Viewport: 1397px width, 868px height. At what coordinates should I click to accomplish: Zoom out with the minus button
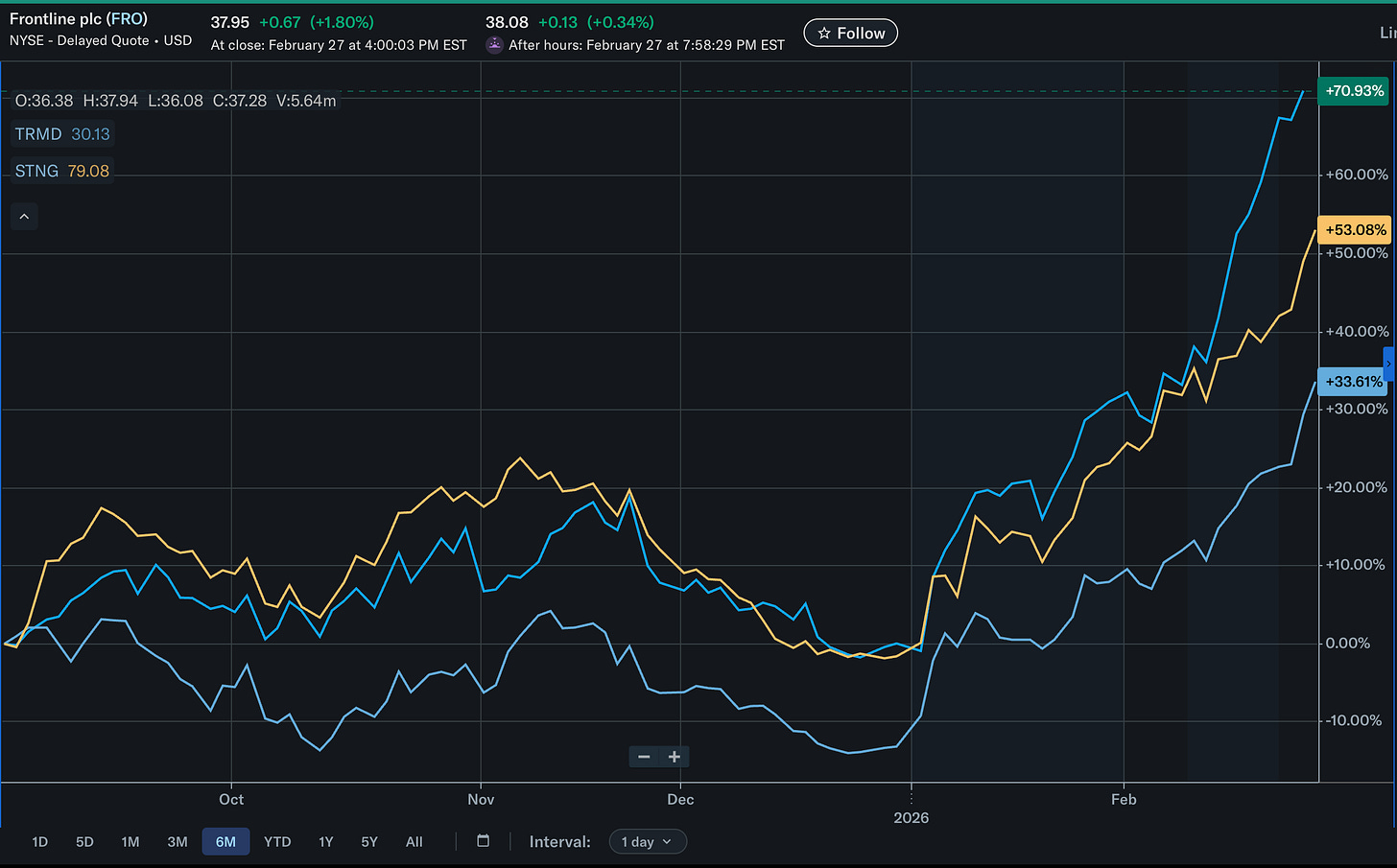pyautogui.click(x=644, y=757)
